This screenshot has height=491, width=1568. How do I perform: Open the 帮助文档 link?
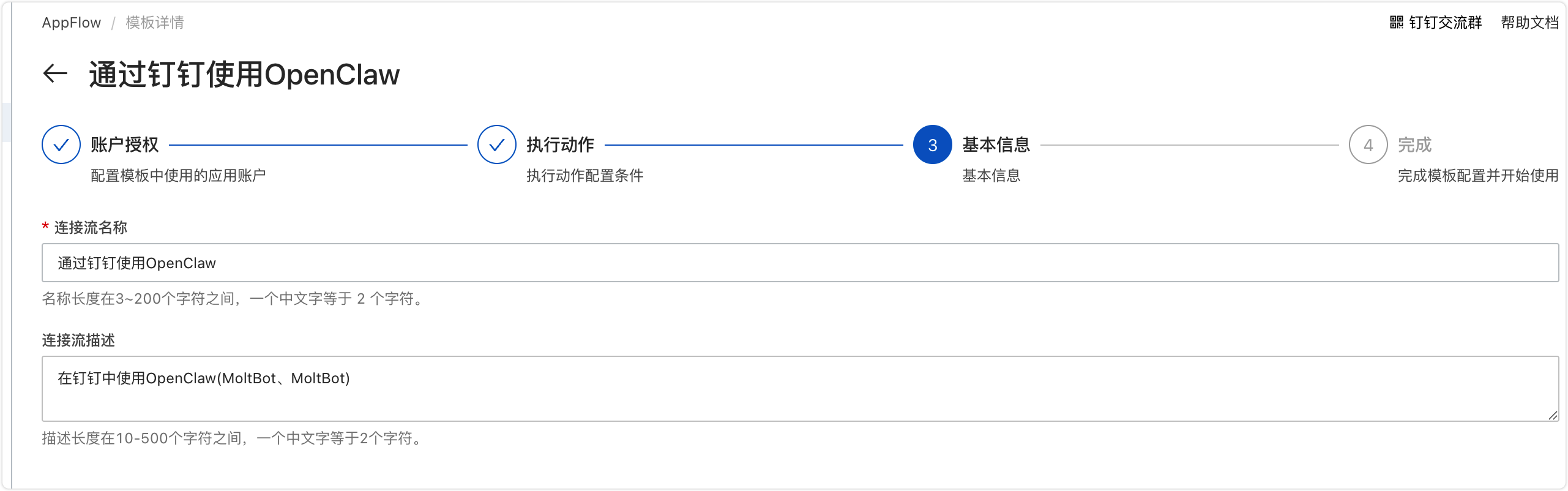1529,23
